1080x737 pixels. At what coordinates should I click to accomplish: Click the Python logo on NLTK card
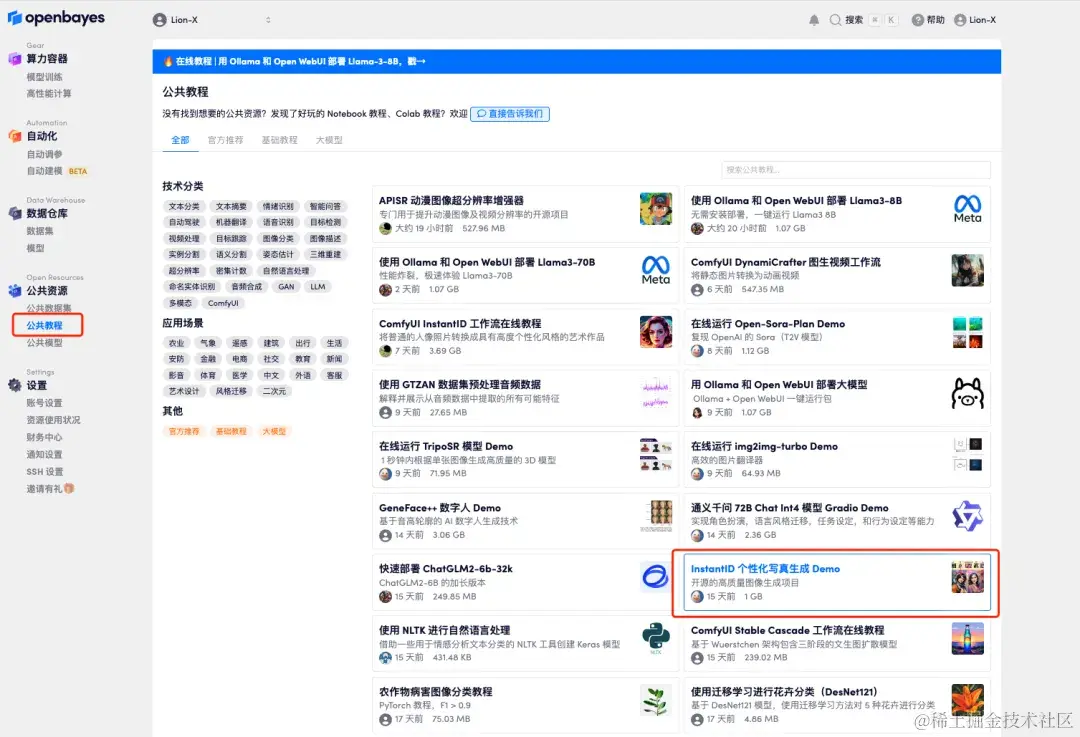[x=655, y=638]
